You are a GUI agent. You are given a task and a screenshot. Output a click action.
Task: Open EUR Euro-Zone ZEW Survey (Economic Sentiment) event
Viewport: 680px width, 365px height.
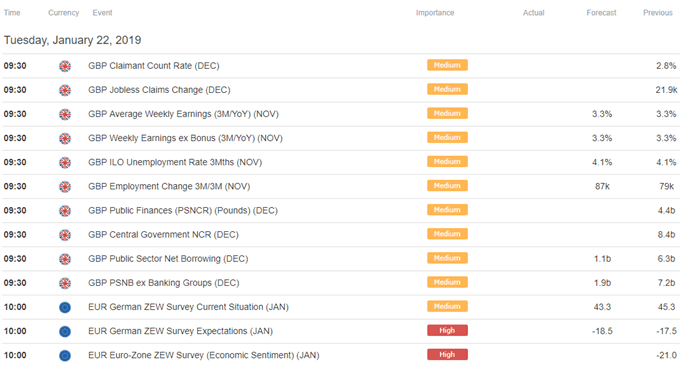click(x=204, y=355)
